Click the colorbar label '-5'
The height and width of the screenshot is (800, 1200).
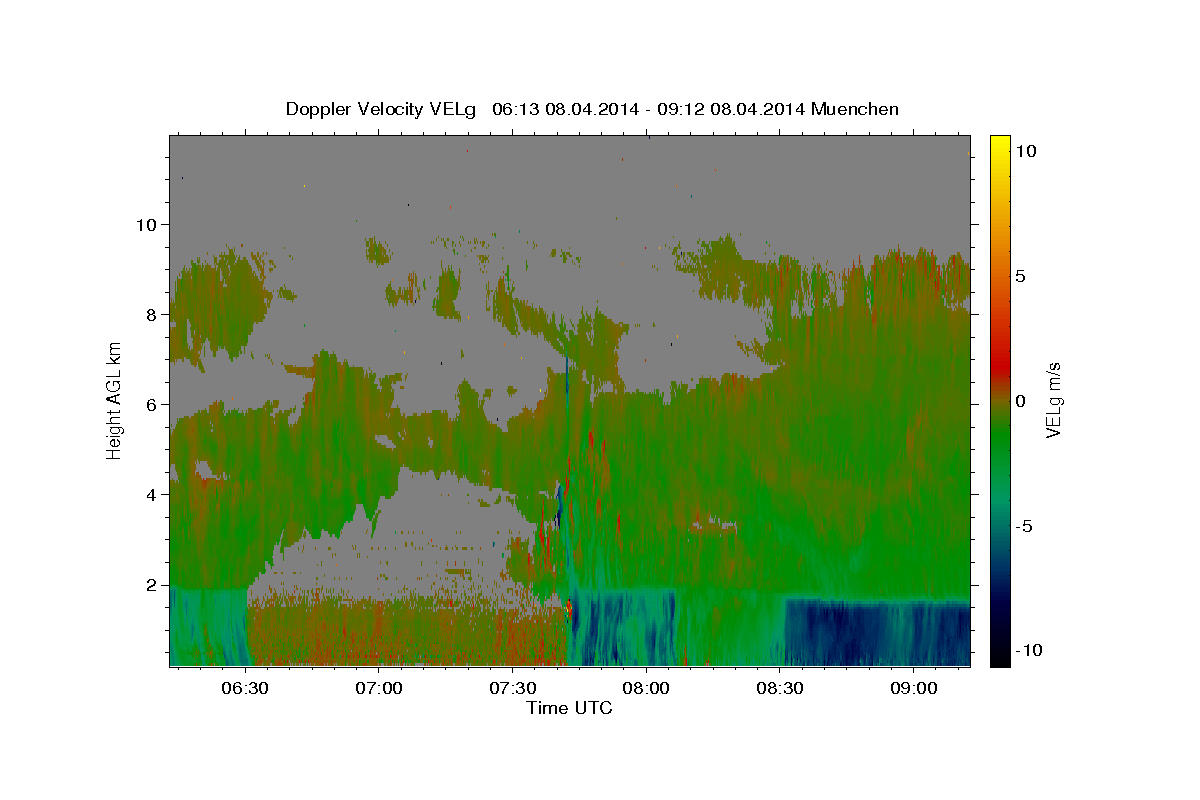point(1024,526)
